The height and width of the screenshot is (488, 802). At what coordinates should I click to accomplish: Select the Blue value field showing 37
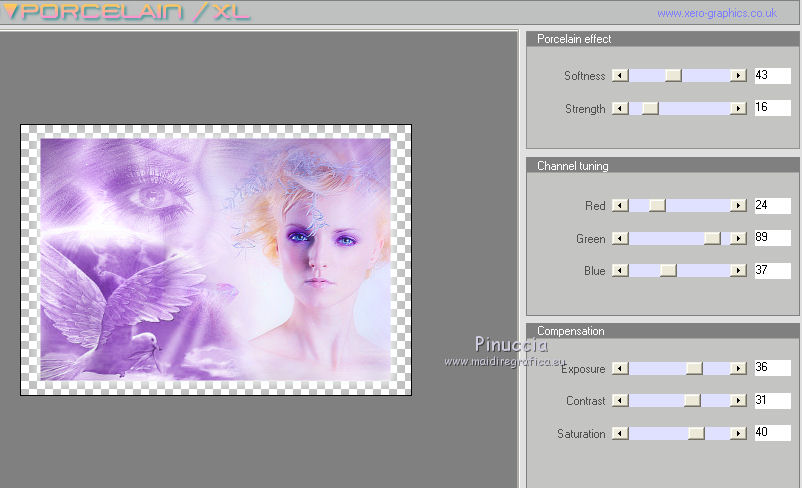[773, 270]
